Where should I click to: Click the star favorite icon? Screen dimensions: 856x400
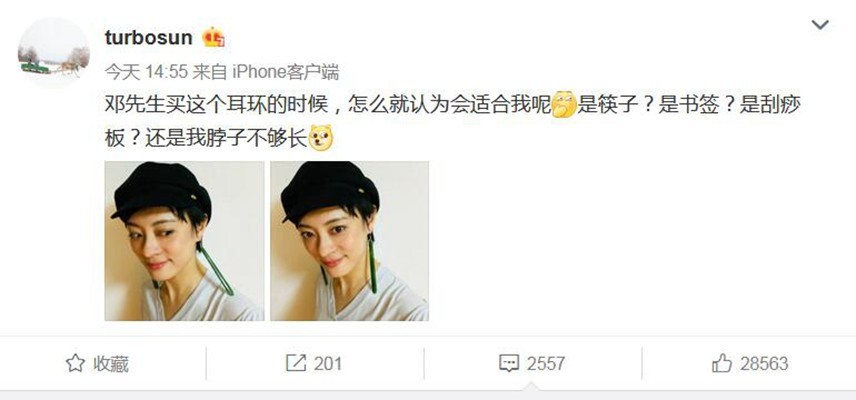(75, 363)
